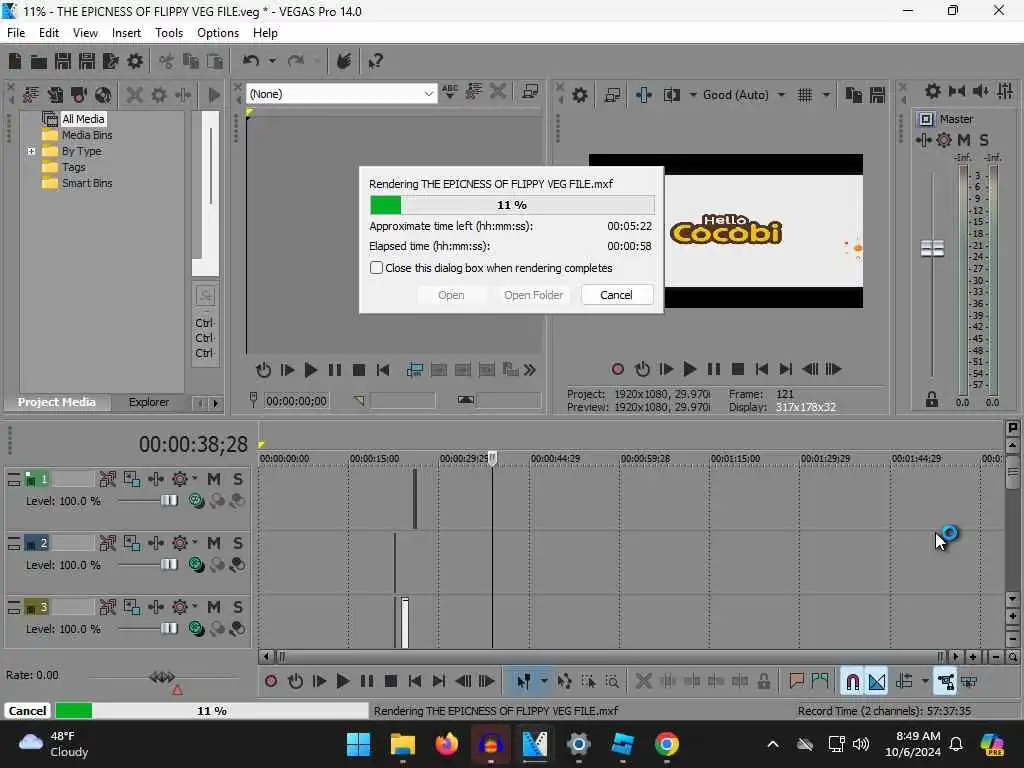Screen dimensions: 1024x768
Task: Open the Insert menu
Action: point(126,33)
